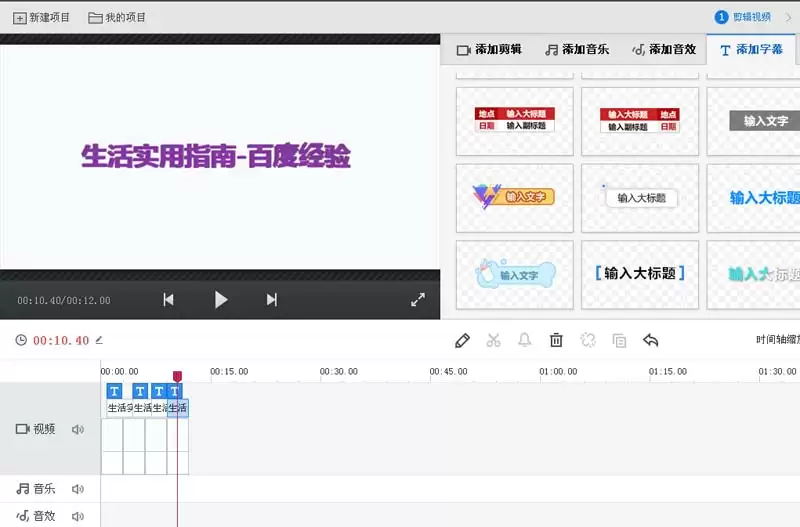800x527 pixels.
Task: Select the first 生活 subtitle clip
Action: click(x=120, y=408)
